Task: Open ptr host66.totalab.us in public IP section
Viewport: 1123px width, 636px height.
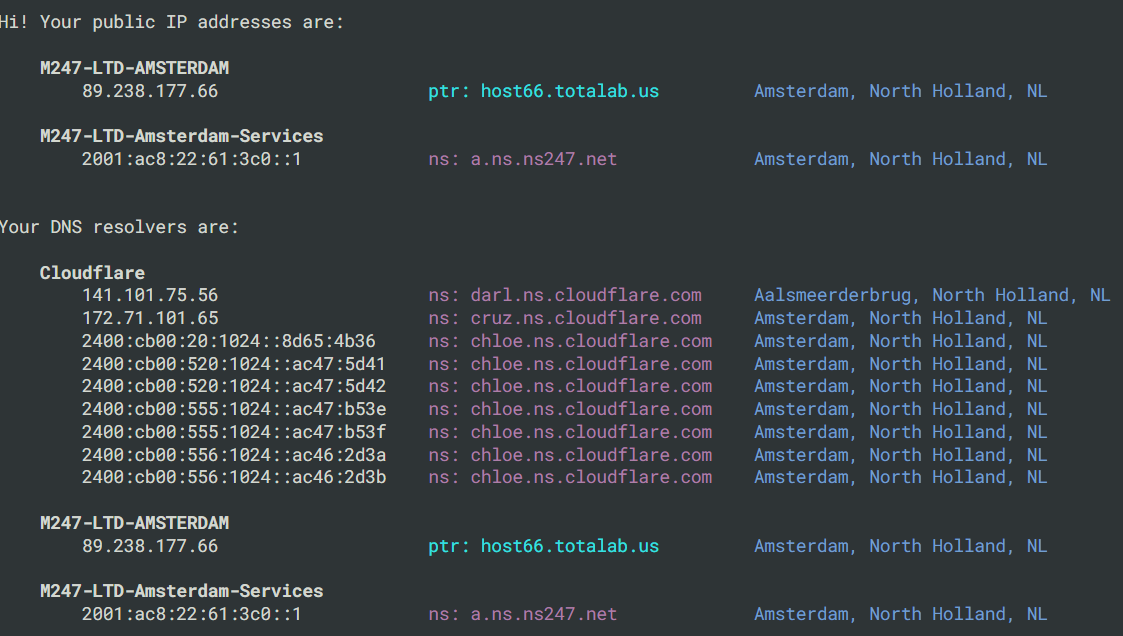Action: point(544,91)
